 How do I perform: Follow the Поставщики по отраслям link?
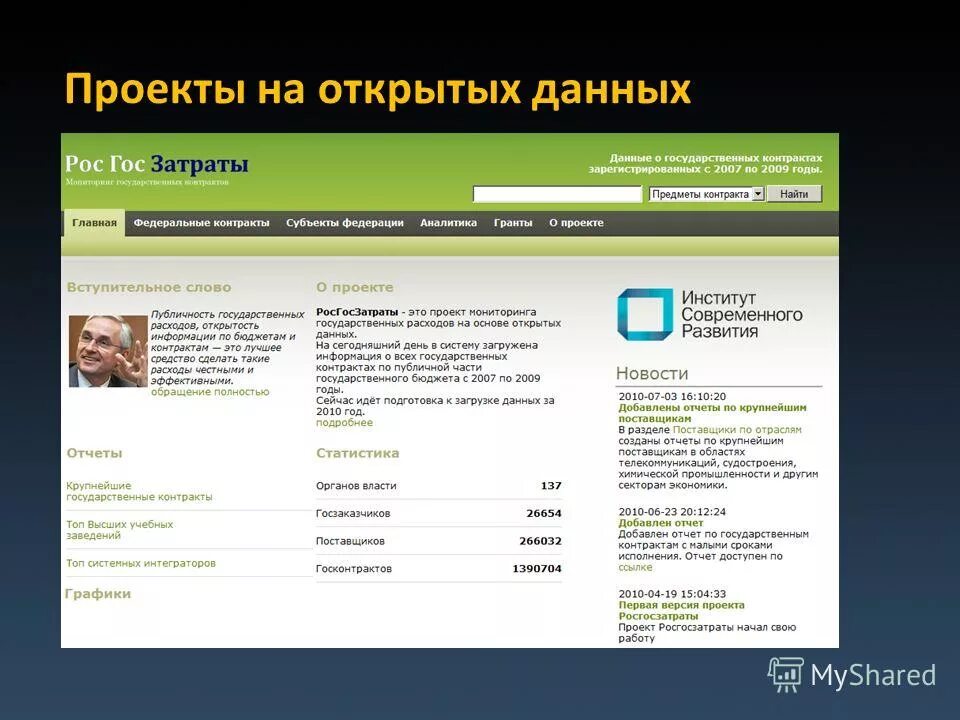coord(737,430)
